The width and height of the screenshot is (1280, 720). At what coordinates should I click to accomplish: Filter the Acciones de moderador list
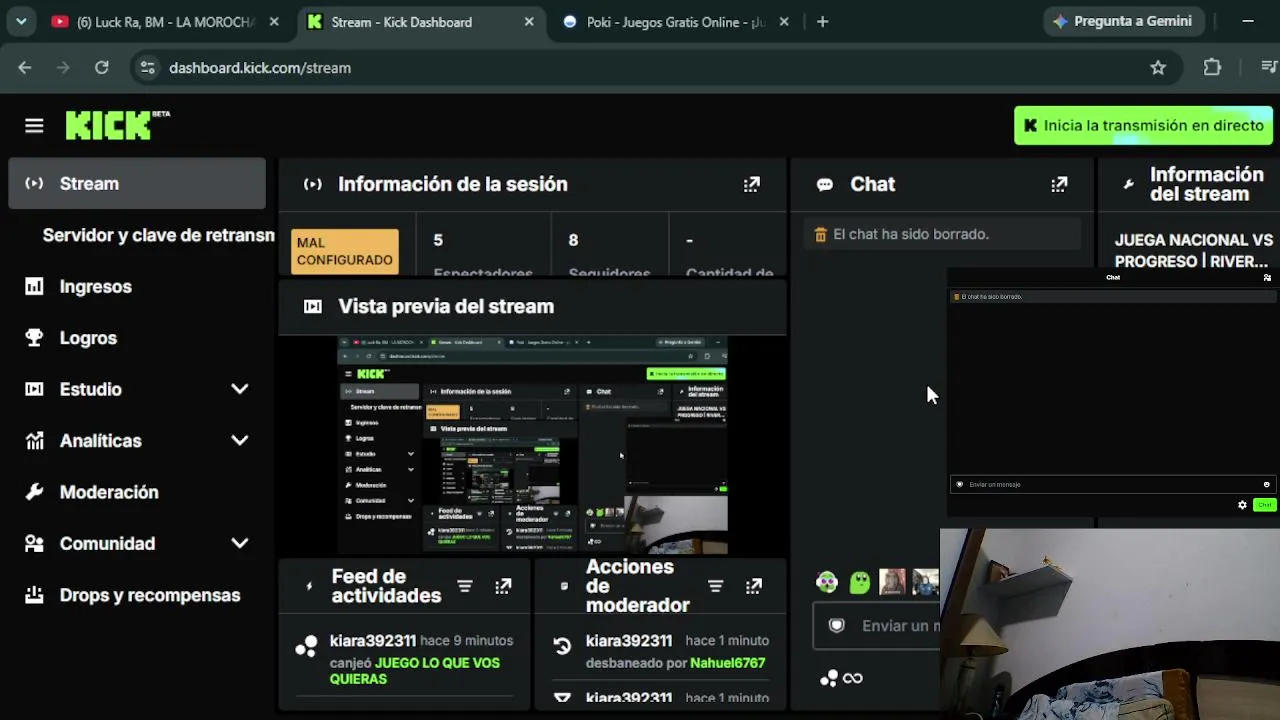[715, 586]
